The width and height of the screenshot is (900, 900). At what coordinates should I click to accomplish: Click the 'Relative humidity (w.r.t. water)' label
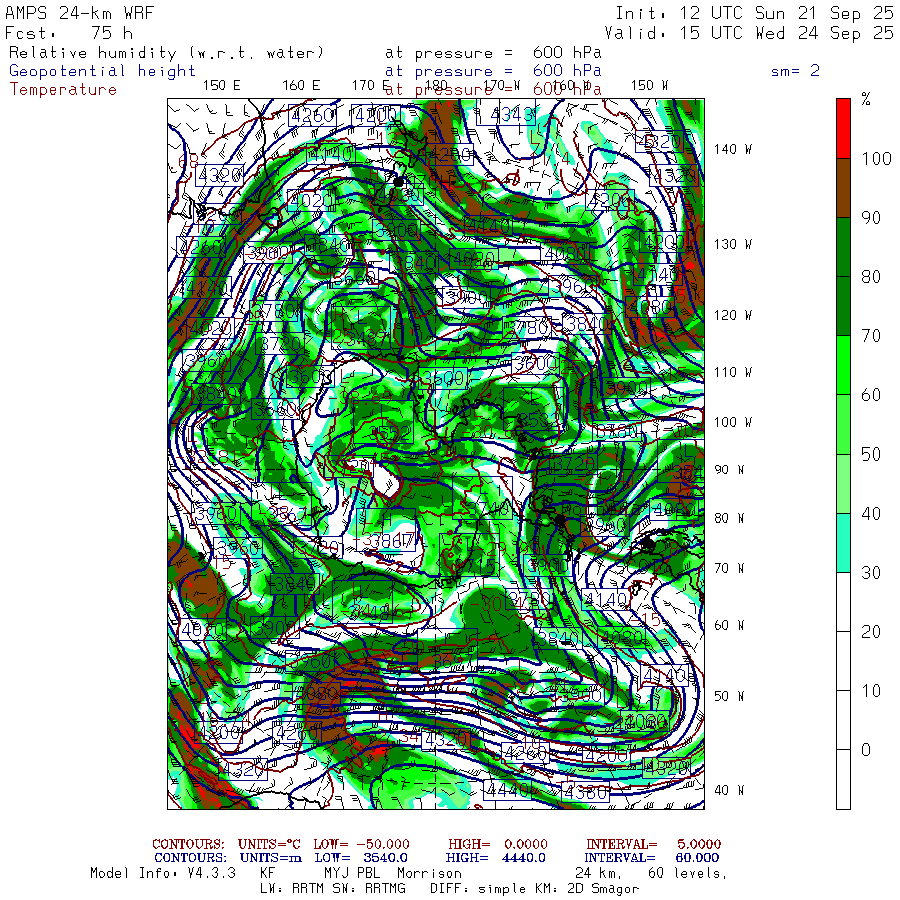(166, 53)
